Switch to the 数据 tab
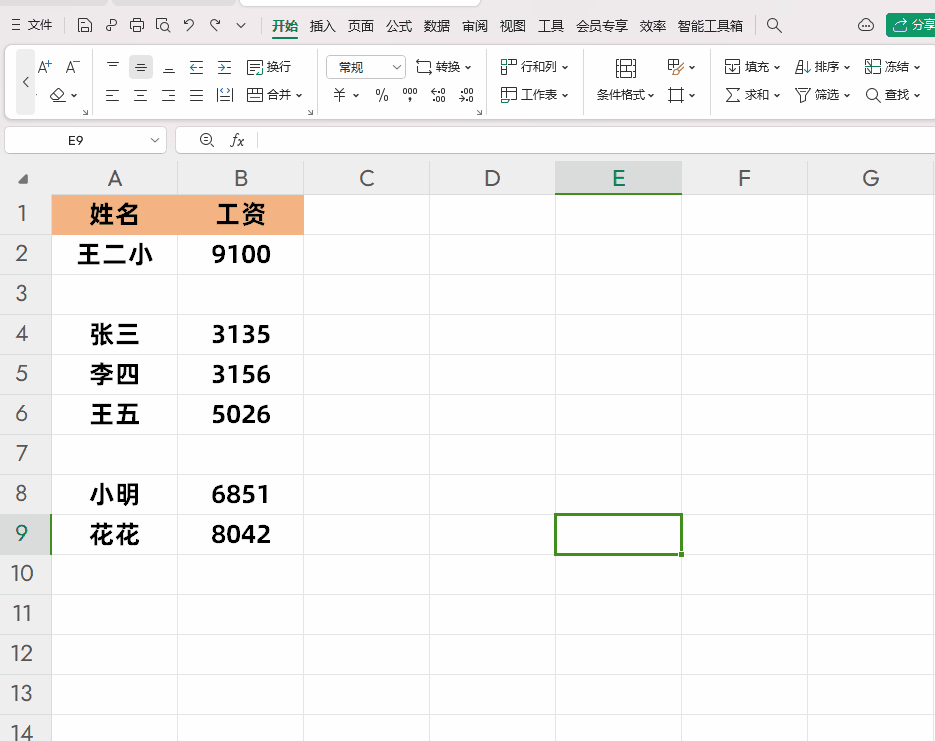 click(437, 26)
